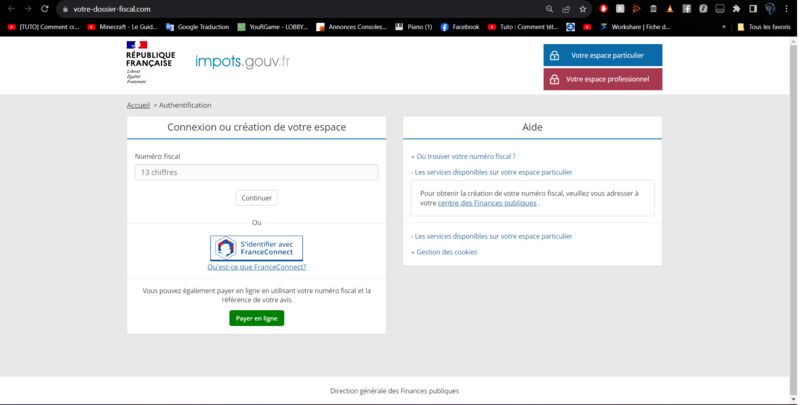
Task: Click the impots.gouv.fr logo
Action: click(242, 62)
